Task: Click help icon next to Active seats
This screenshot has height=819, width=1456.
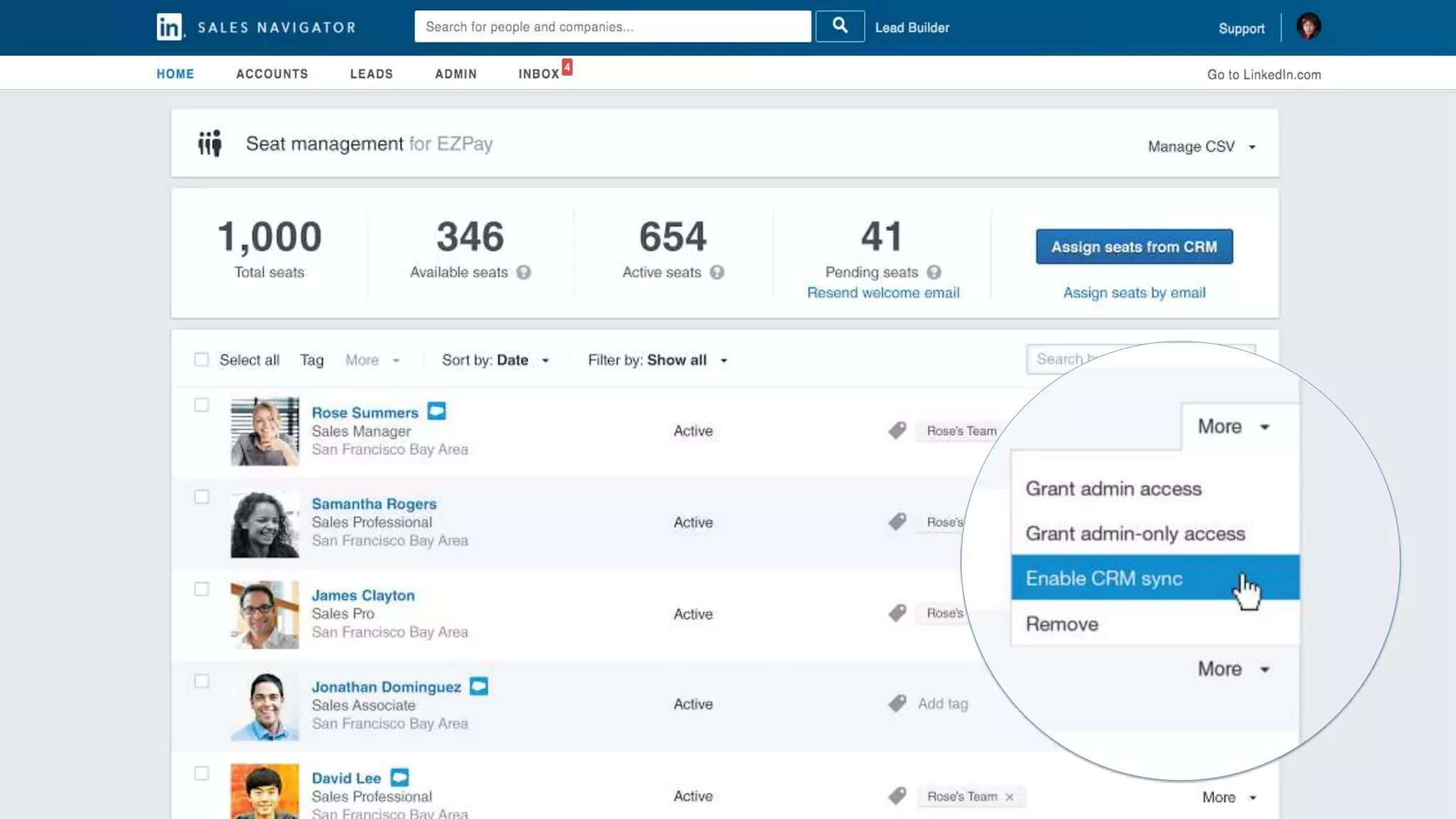Action: [717, 272]
